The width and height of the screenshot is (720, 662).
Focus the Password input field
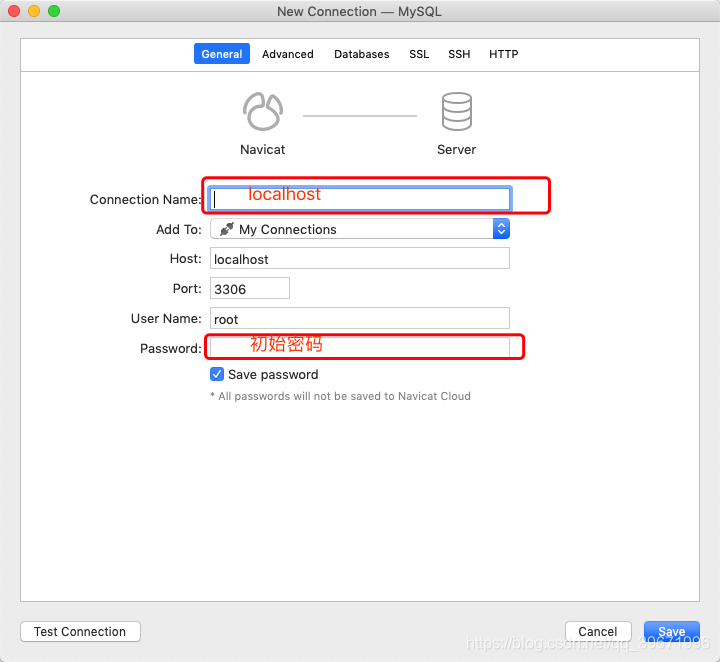click(360, 348)
